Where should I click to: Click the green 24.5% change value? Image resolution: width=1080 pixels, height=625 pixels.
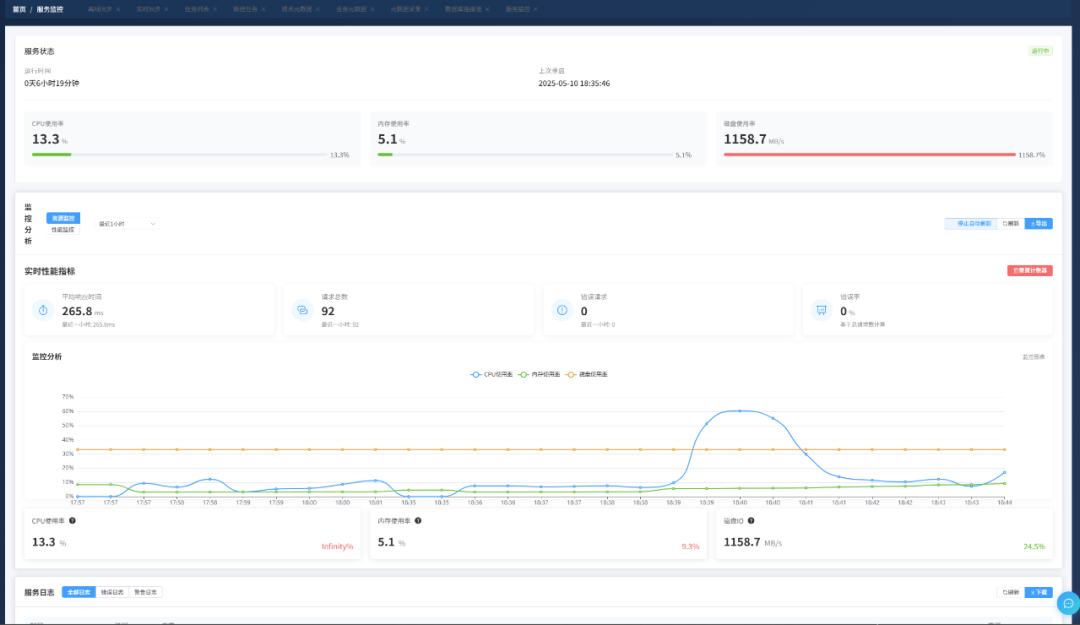(1034, 546)
